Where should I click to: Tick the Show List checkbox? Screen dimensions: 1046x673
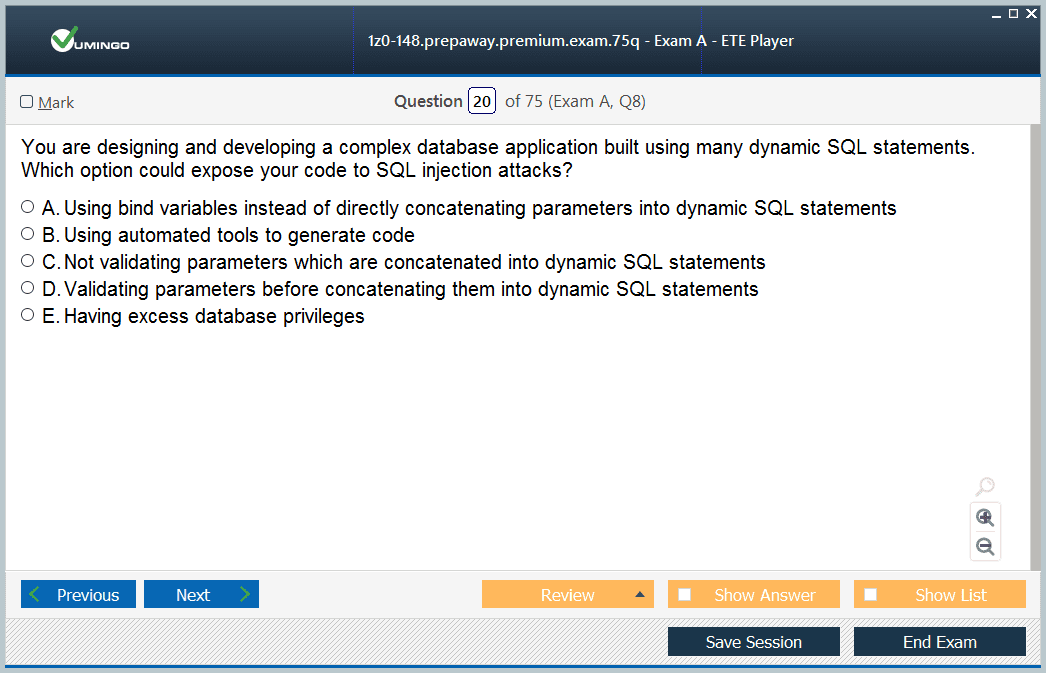(871, 594)
